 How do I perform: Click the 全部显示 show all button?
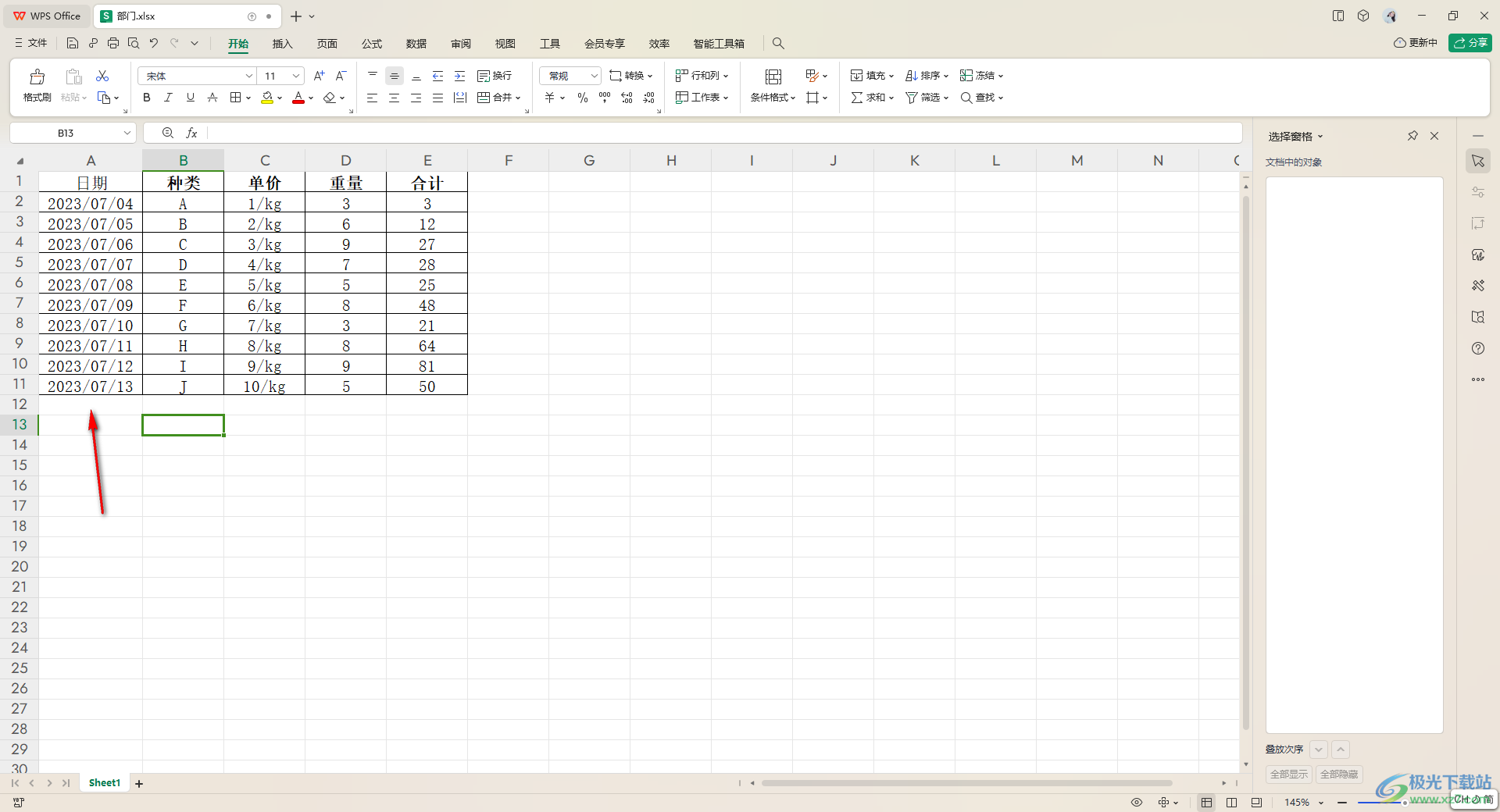click(1289, 775)
